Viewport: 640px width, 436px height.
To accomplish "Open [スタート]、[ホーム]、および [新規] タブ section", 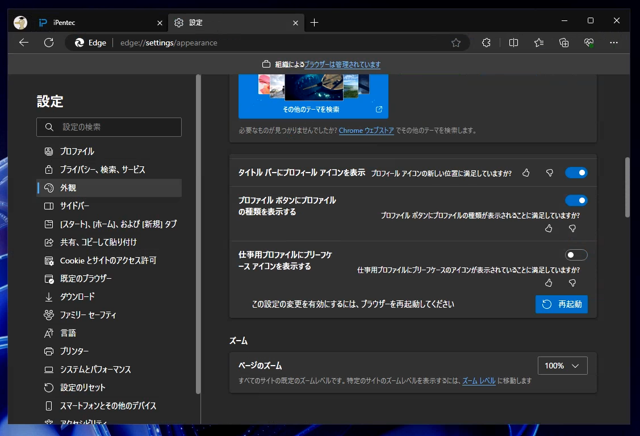I will (109, 224).
